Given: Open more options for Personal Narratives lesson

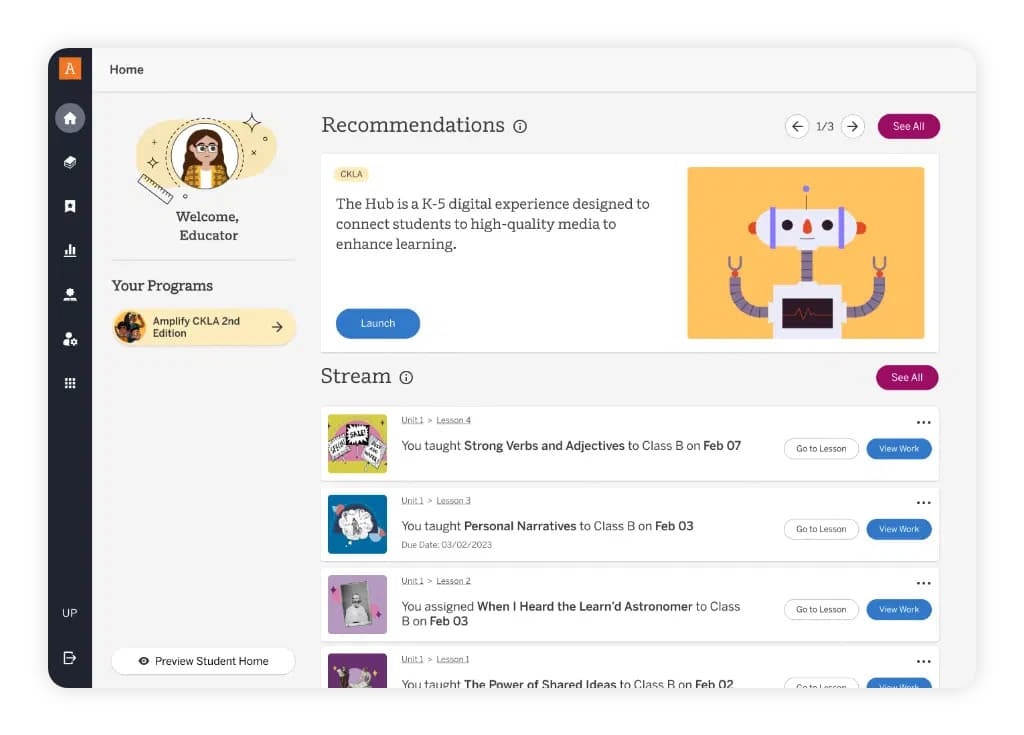Looking at the screenshot, I should [923, 503].
